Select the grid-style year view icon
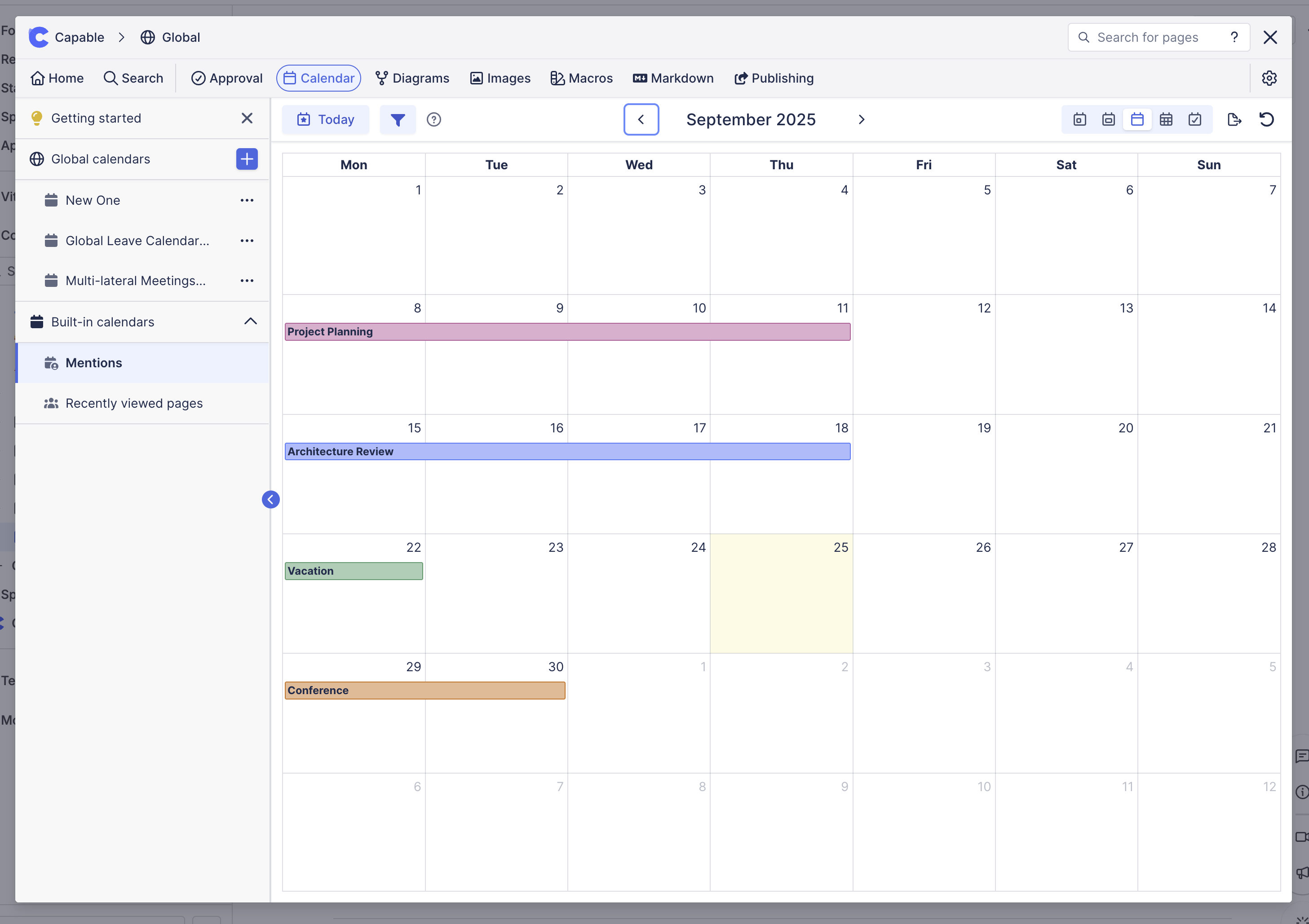 [1166, 119]
